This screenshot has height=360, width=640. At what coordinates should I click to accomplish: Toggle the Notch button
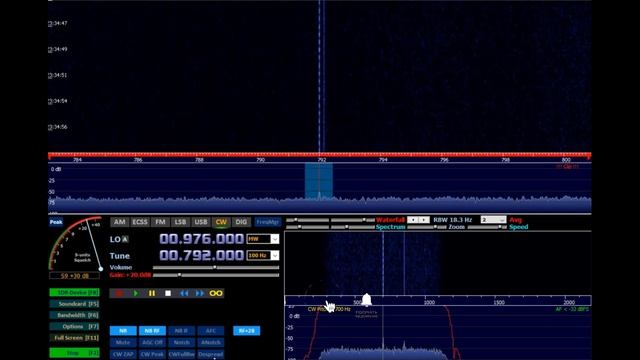point(182,342)
